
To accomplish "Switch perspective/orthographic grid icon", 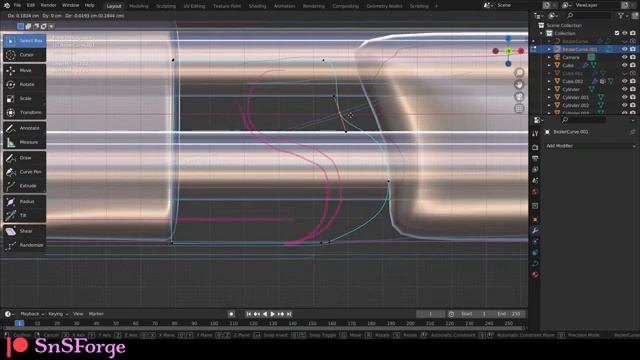I will tap(519, 109).
